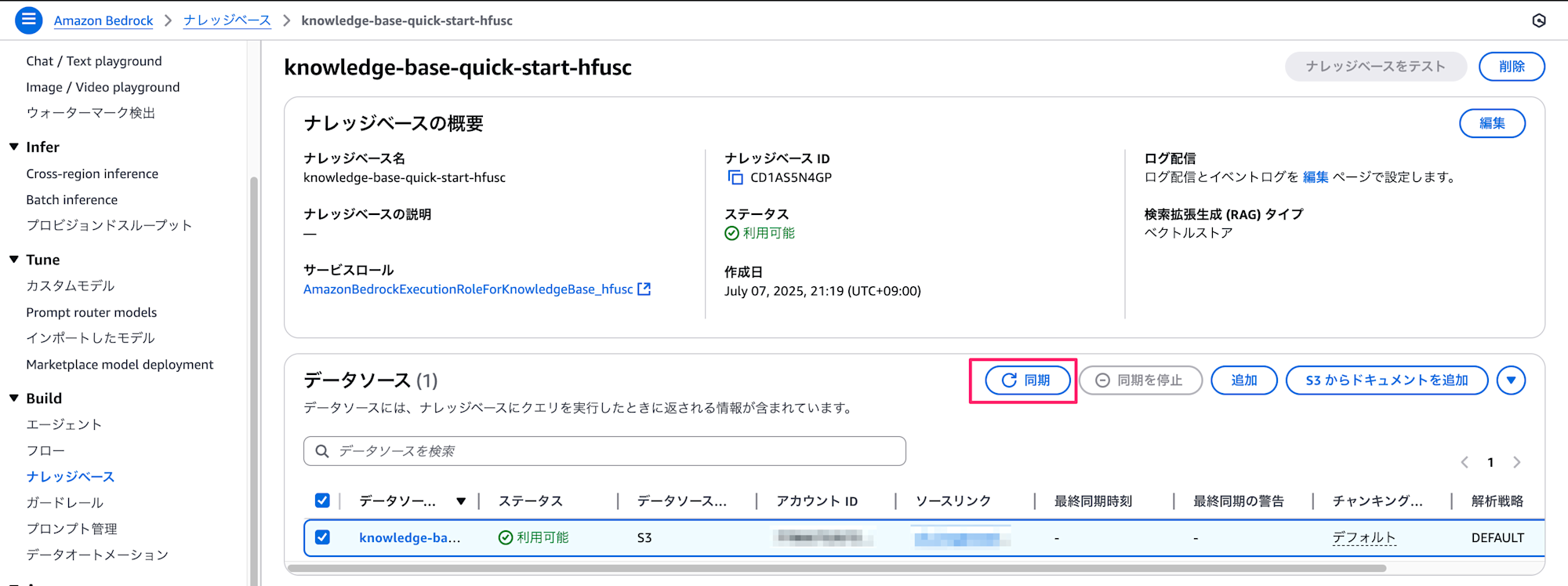The width and height of the screenshot is (1568, 586).
Task: Click the magnifier icon in data source search
Action: coord(321,451)
